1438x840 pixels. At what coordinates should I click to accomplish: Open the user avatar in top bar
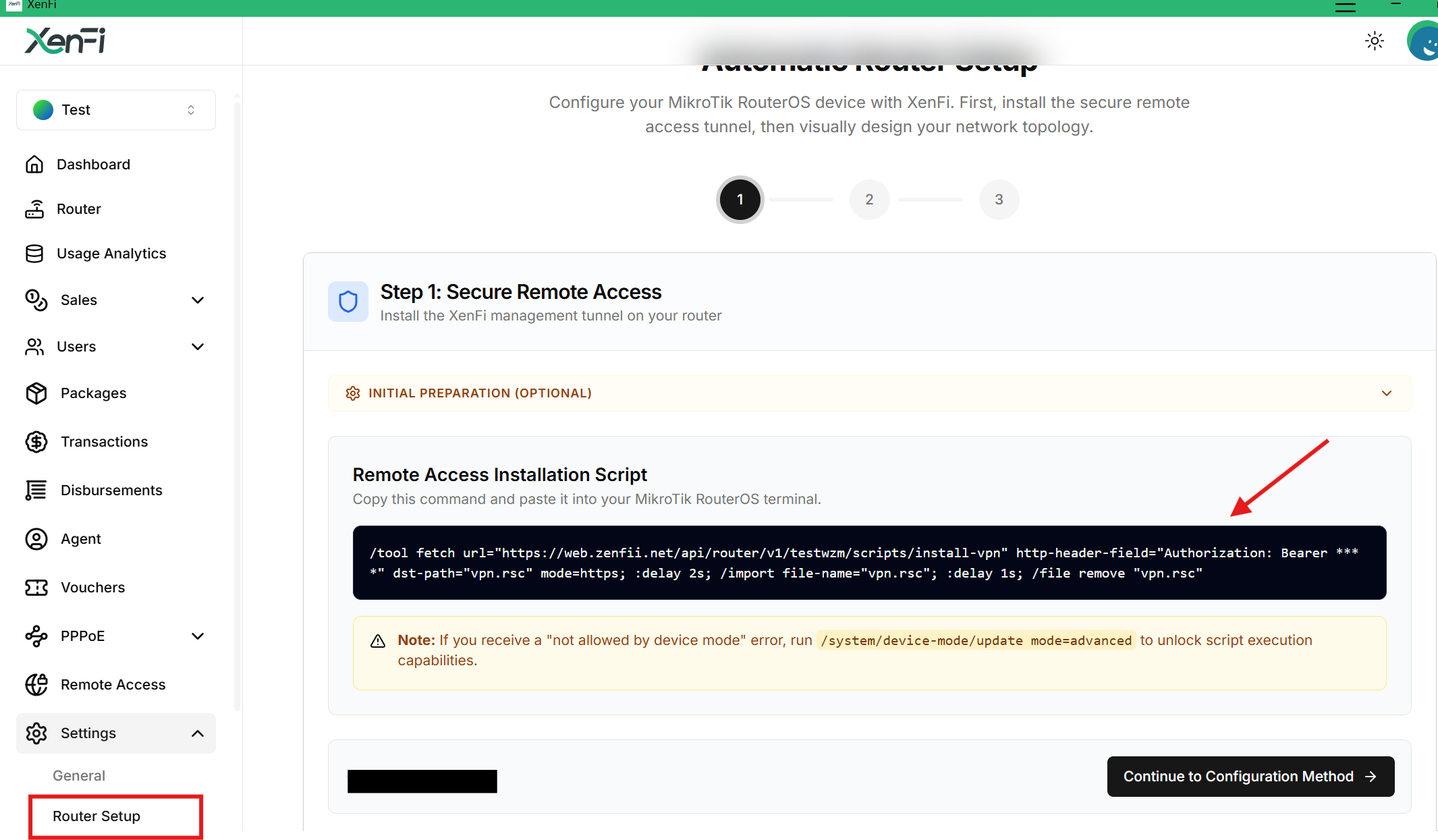1425,41
